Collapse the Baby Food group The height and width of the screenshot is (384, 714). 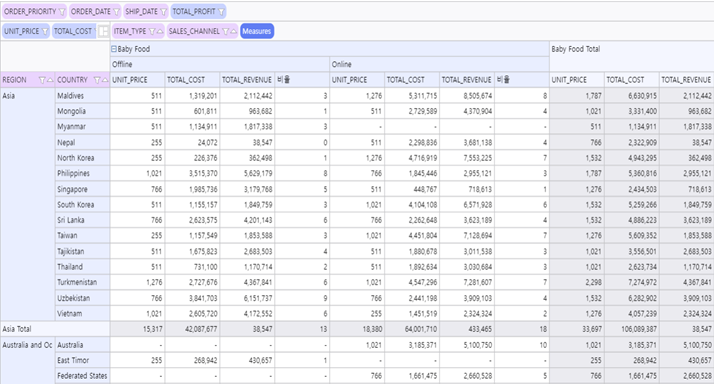(x=114, y=49)
